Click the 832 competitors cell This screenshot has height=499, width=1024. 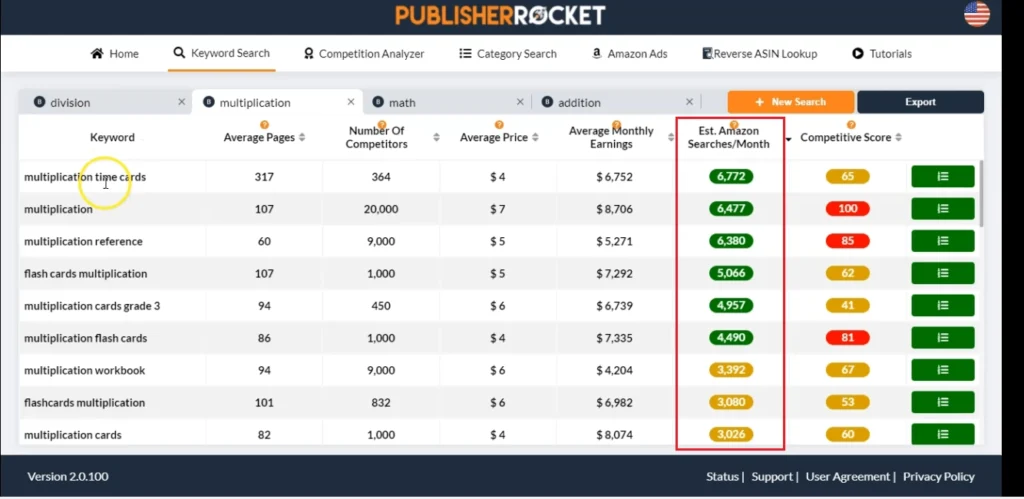click(381, 402)
